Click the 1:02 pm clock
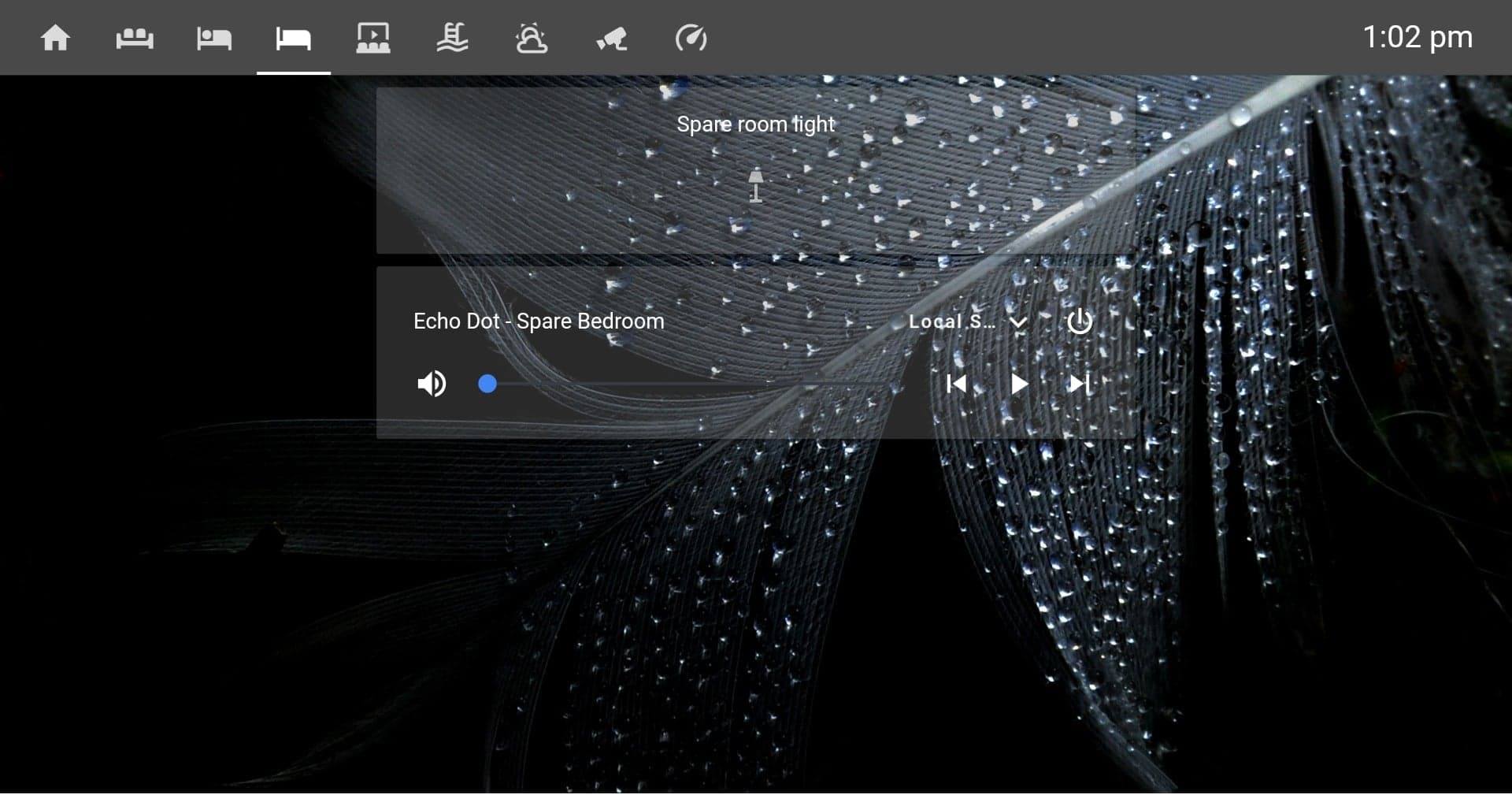The width and height of the screenshot is (1512, 795). [1417, 37]
